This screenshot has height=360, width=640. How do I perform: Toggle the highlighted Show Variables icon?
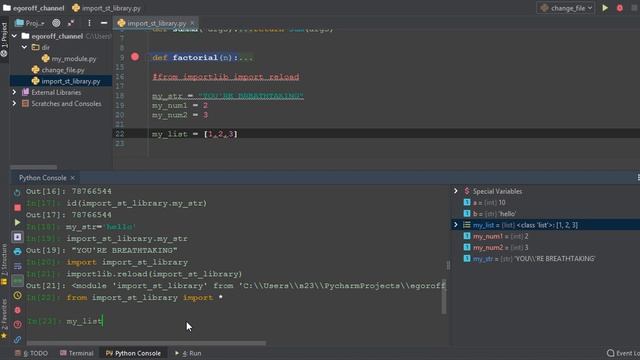pos(17,281)
